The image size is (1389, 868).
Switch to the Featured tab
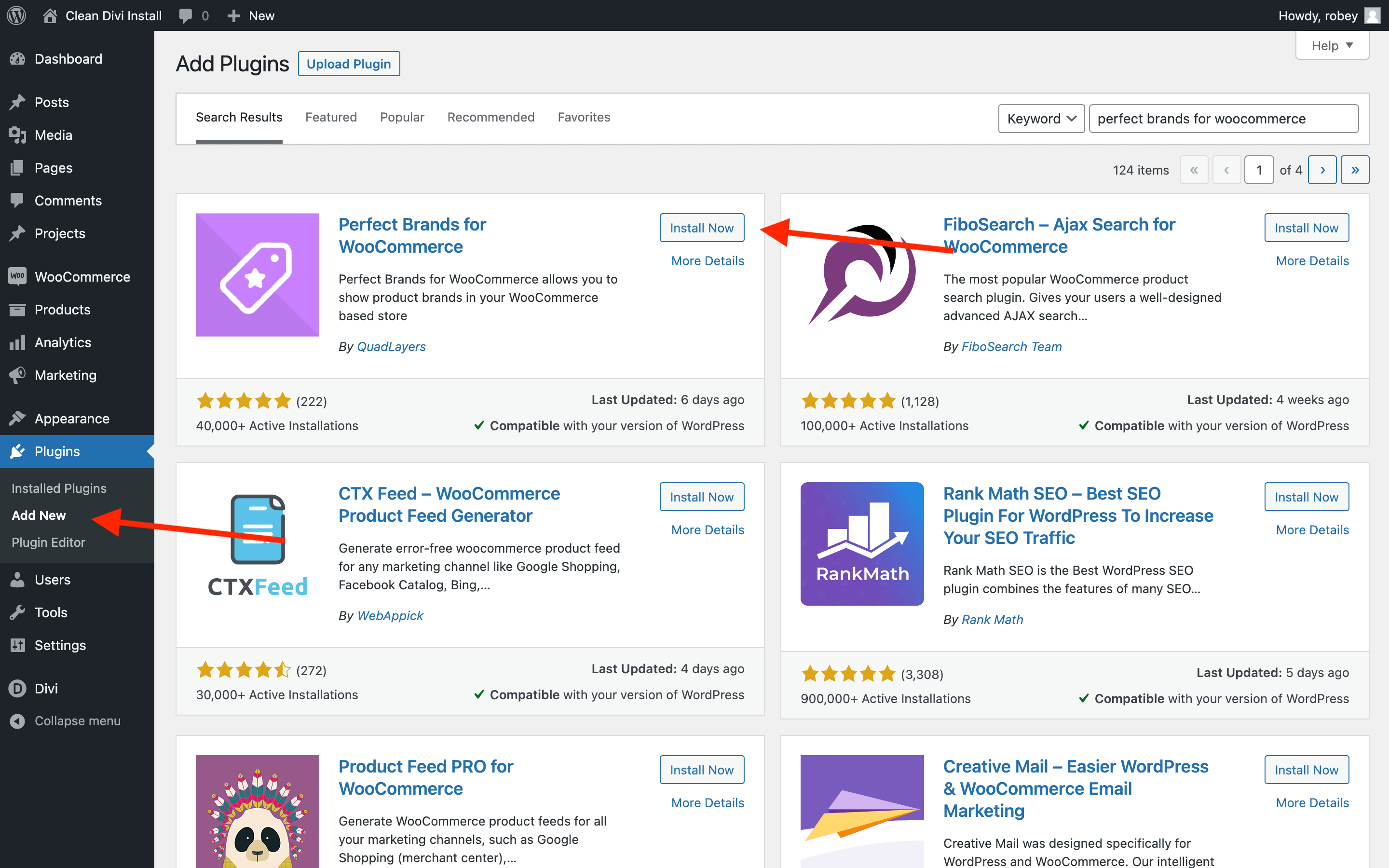tap(331, 117)
